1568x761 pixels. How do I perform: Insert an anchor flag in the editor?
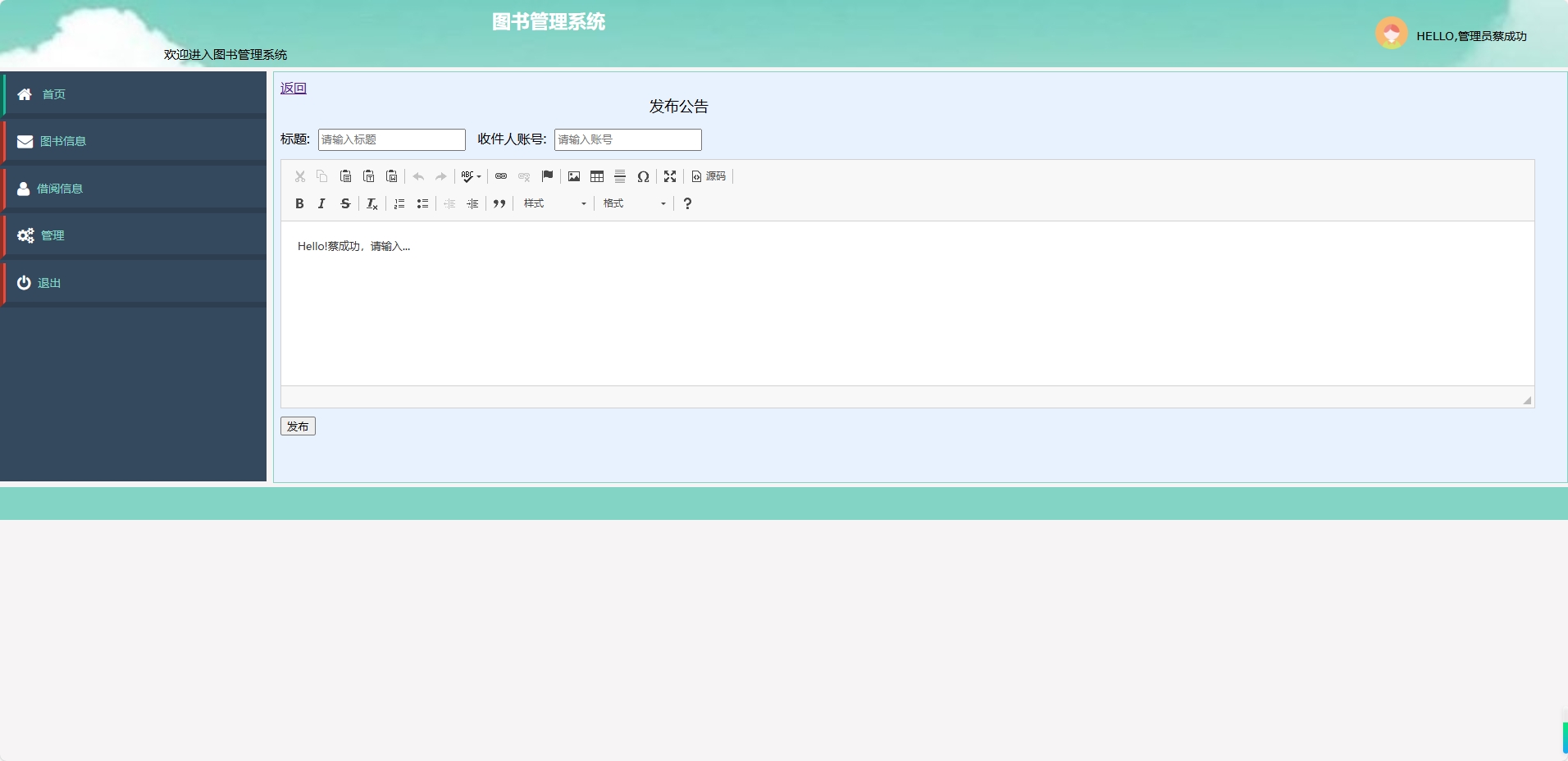(546, 176)
